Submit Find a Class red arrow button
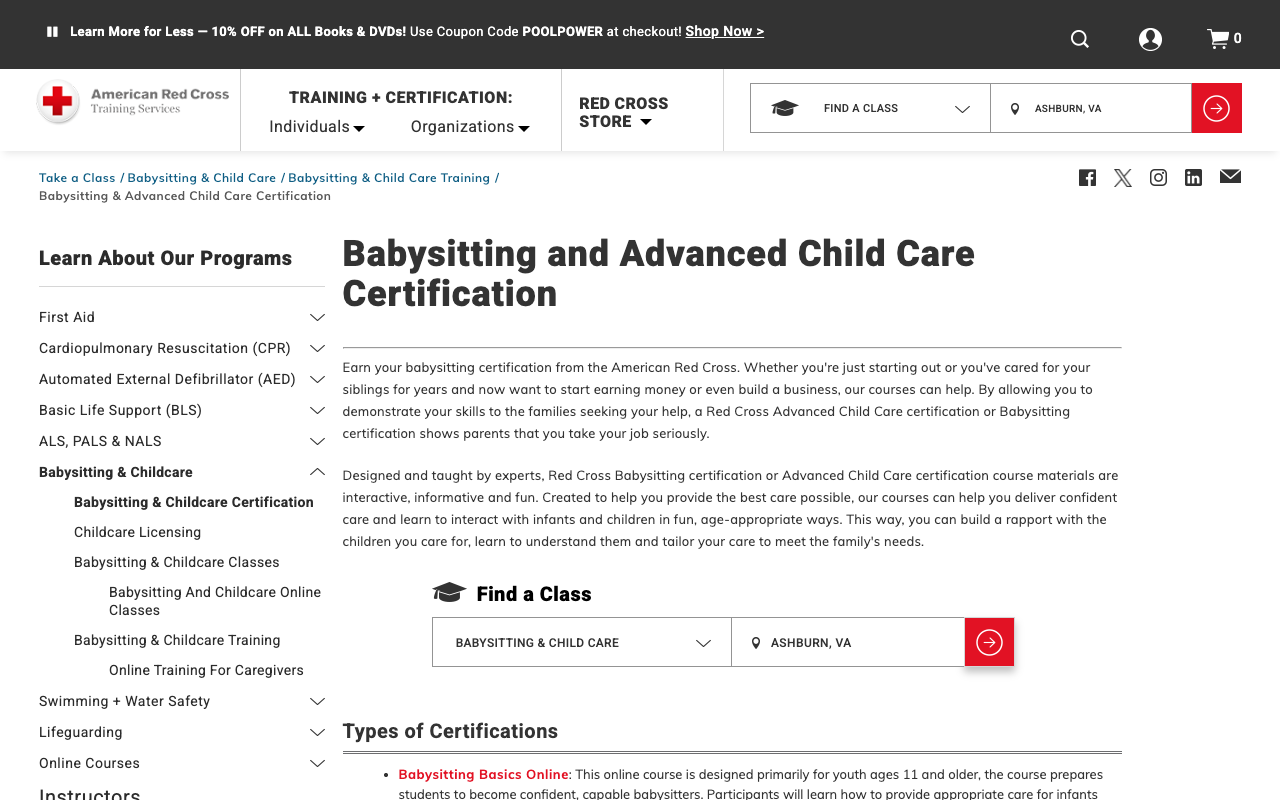Image resolution: width=1280 pixels, height=800 pixels. 989,642
